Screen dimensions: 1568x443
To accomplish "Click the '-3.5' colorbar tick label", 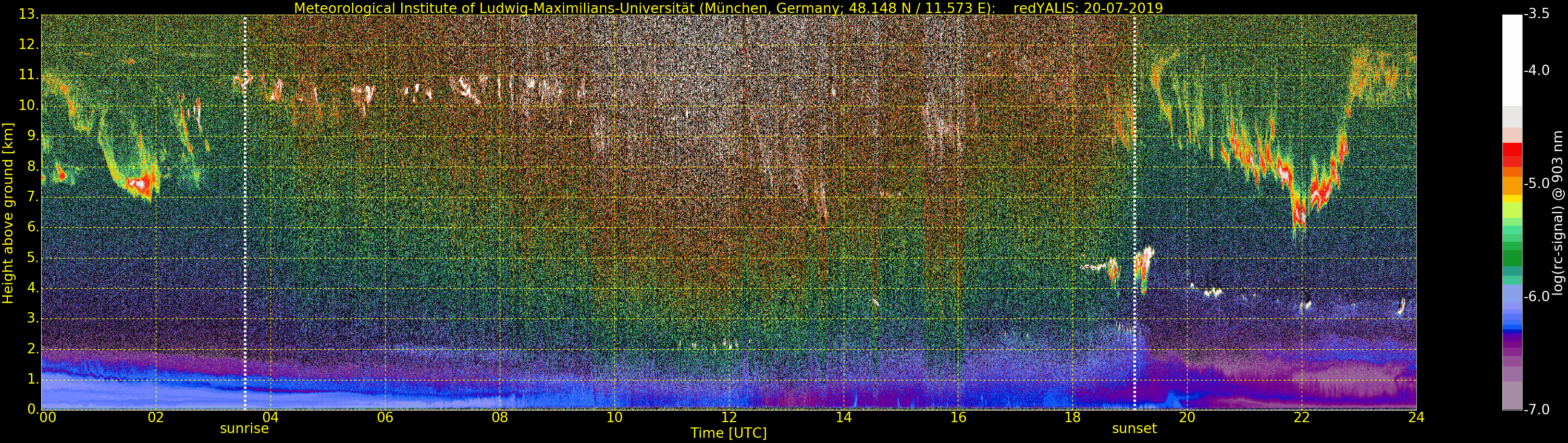I will click(1536, 14).
